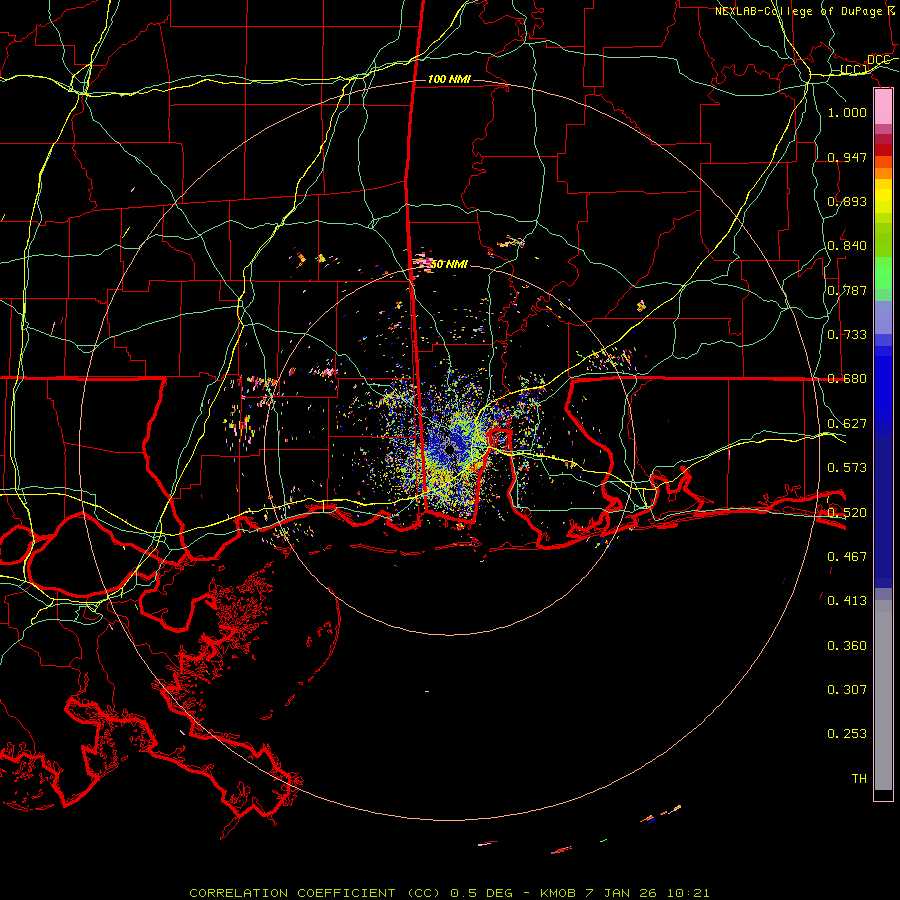Click the radar site center dot
The image size is (900, 900).
[449, 449]
